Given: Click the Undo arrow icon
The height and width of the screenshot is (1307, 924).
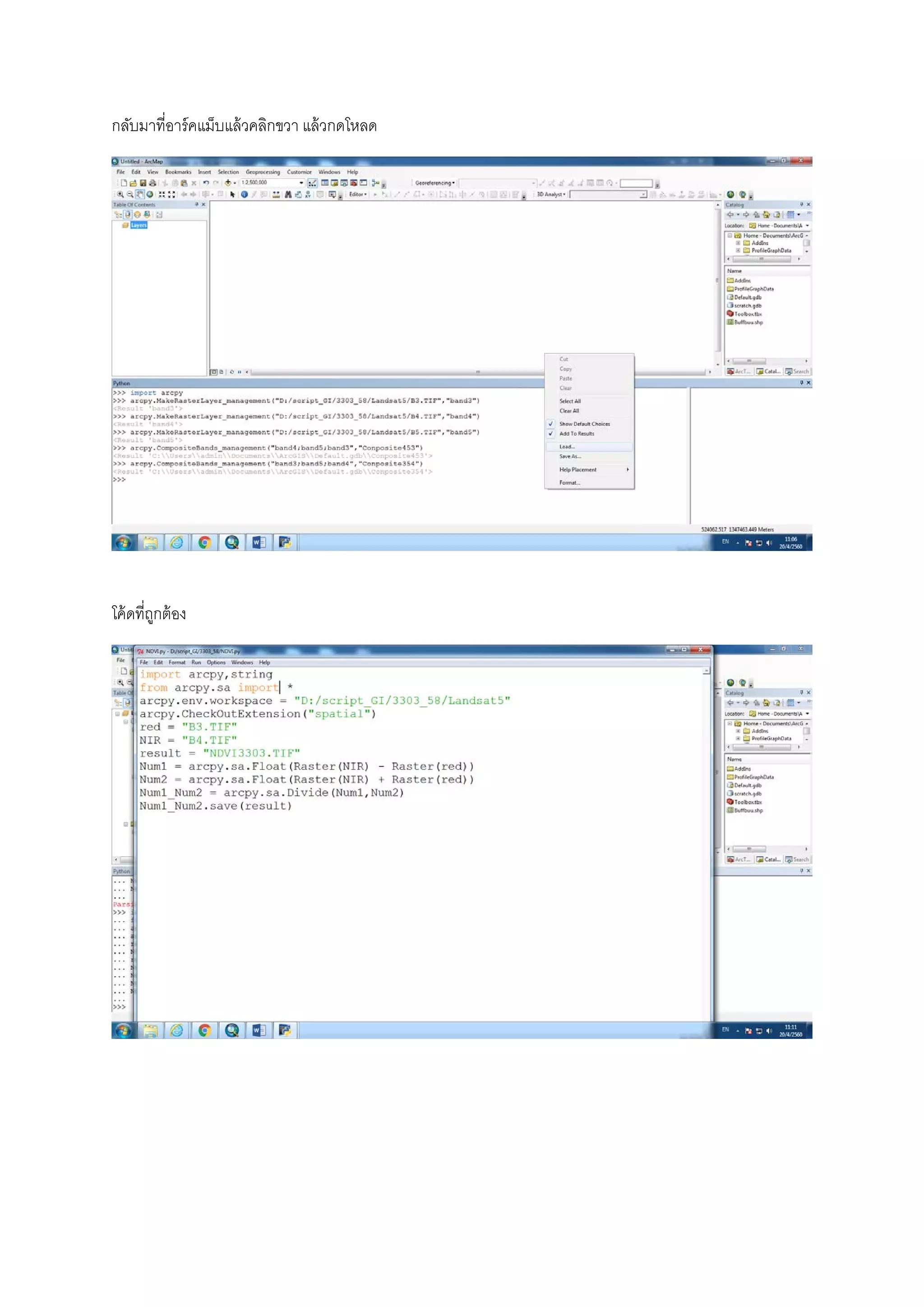Looking at the screenshot, I should (x=206, y=183).
